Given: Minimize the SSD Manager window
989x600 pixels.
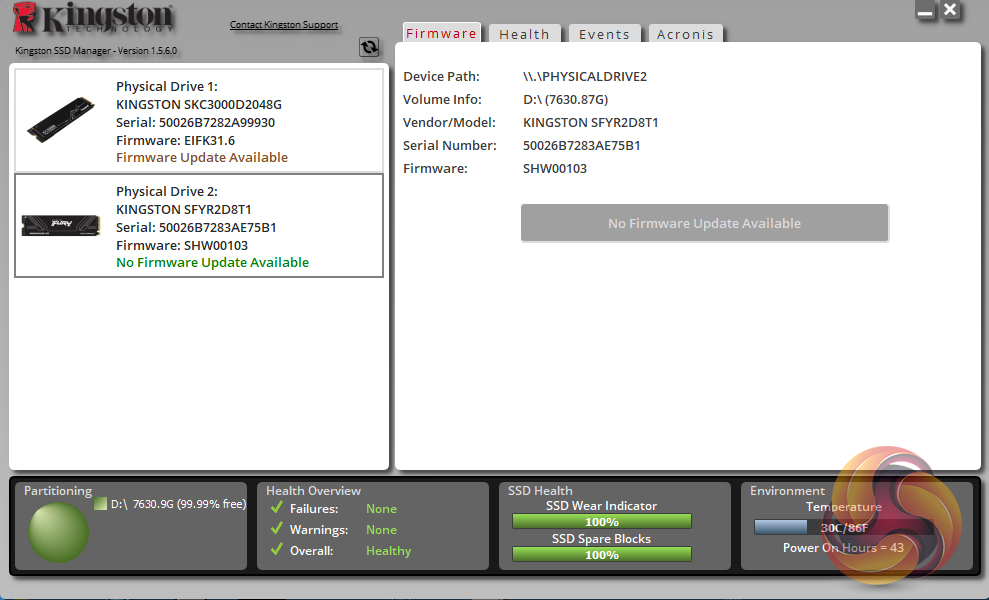Looking at the screenshot, I should coord(925,11).
